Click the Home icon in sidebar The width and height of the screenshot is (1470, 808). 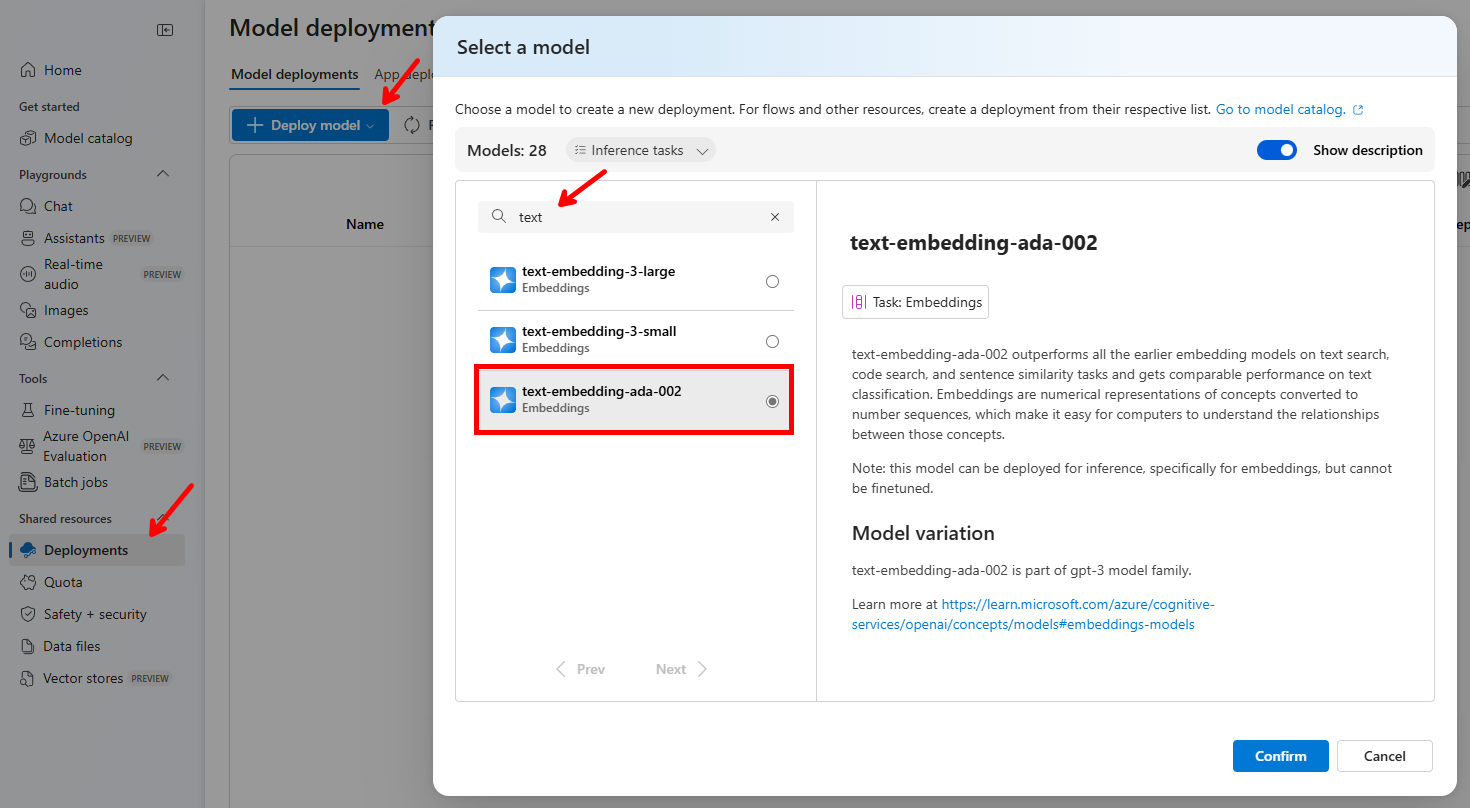click(x=28, y=70)
